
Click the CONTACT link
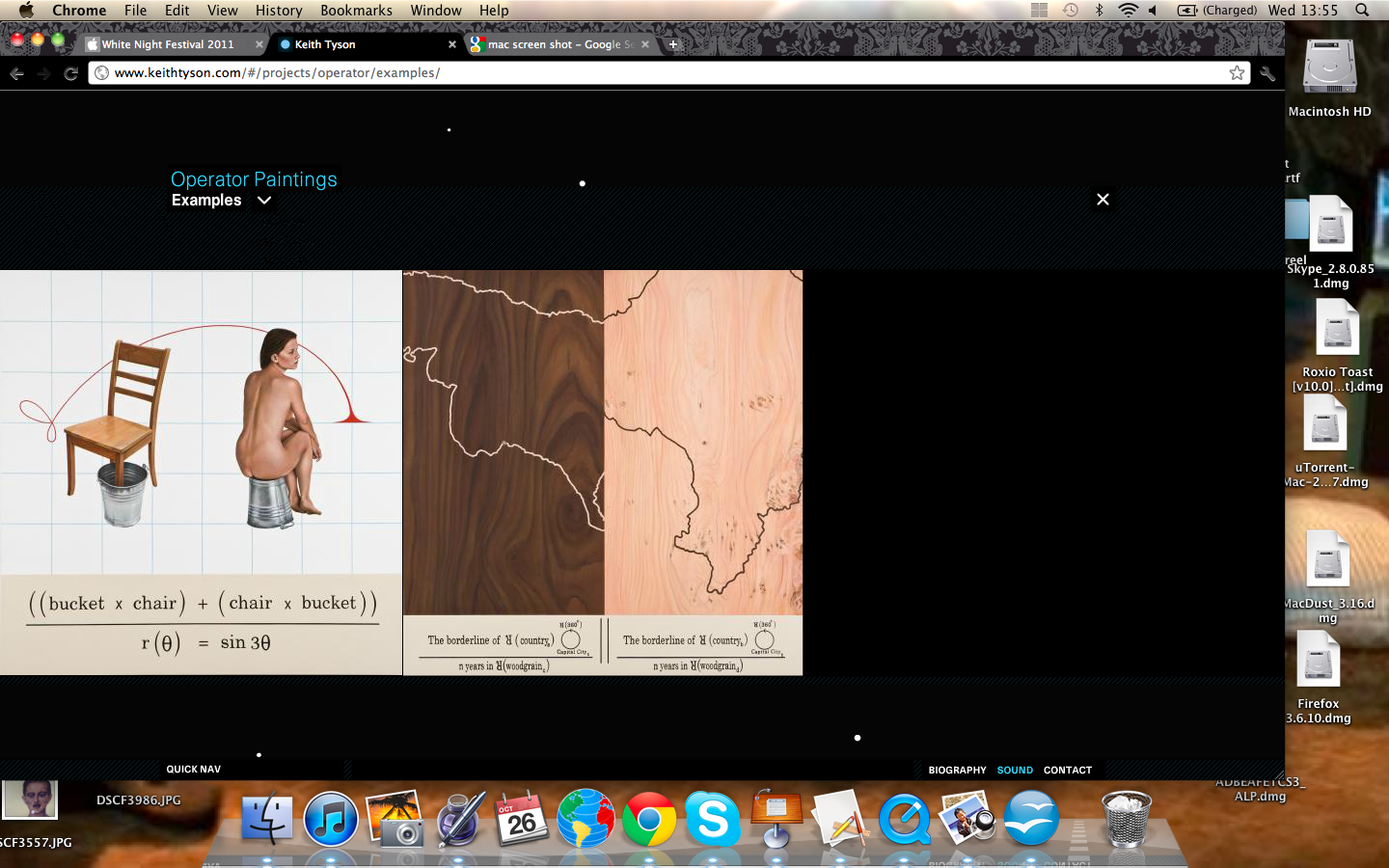tap(1067, 771)
